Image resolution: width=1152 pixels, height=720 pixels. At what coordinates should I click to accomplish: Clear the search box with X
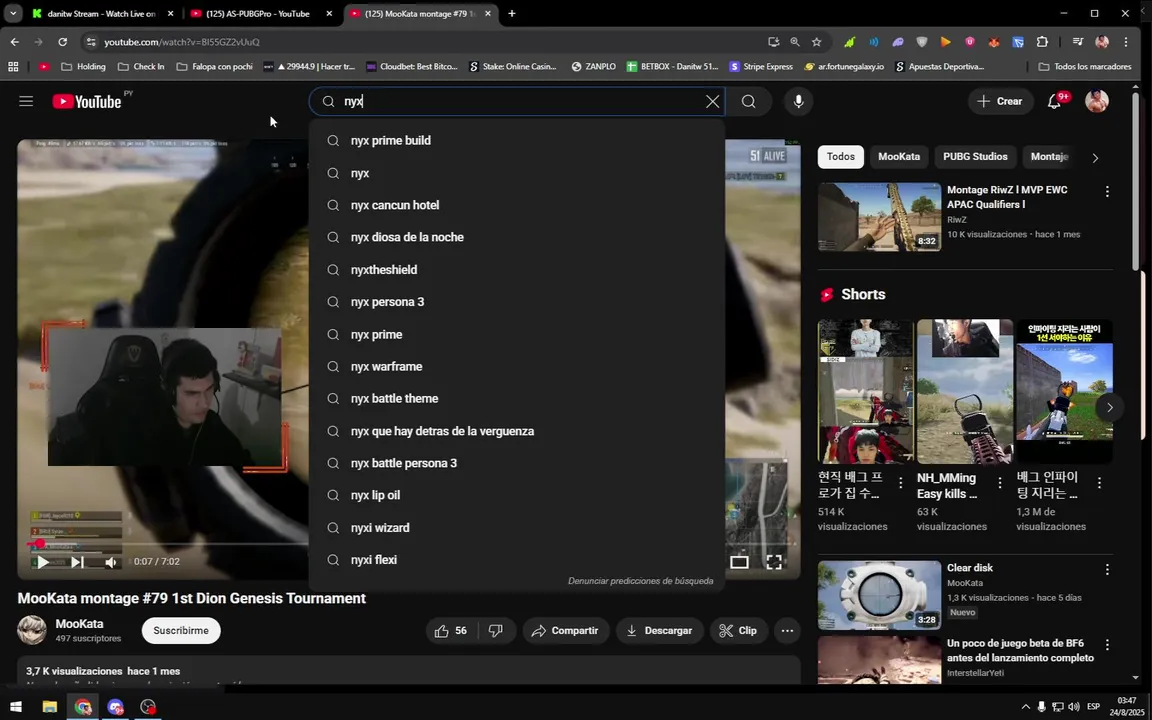(712, 101)
